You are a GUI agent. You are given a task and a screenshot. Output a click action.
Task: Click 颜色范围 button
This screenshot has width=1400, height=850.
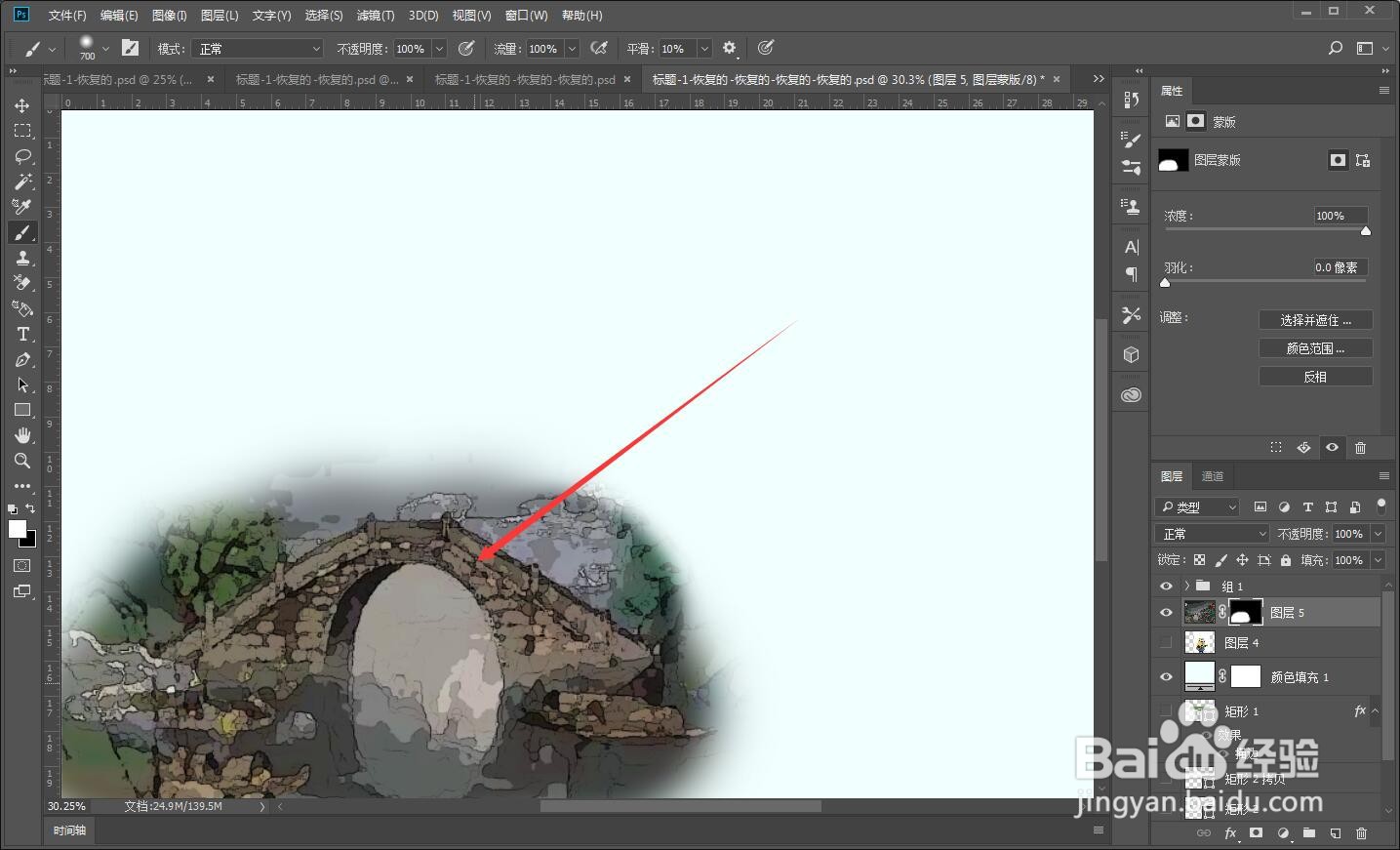1315,348
